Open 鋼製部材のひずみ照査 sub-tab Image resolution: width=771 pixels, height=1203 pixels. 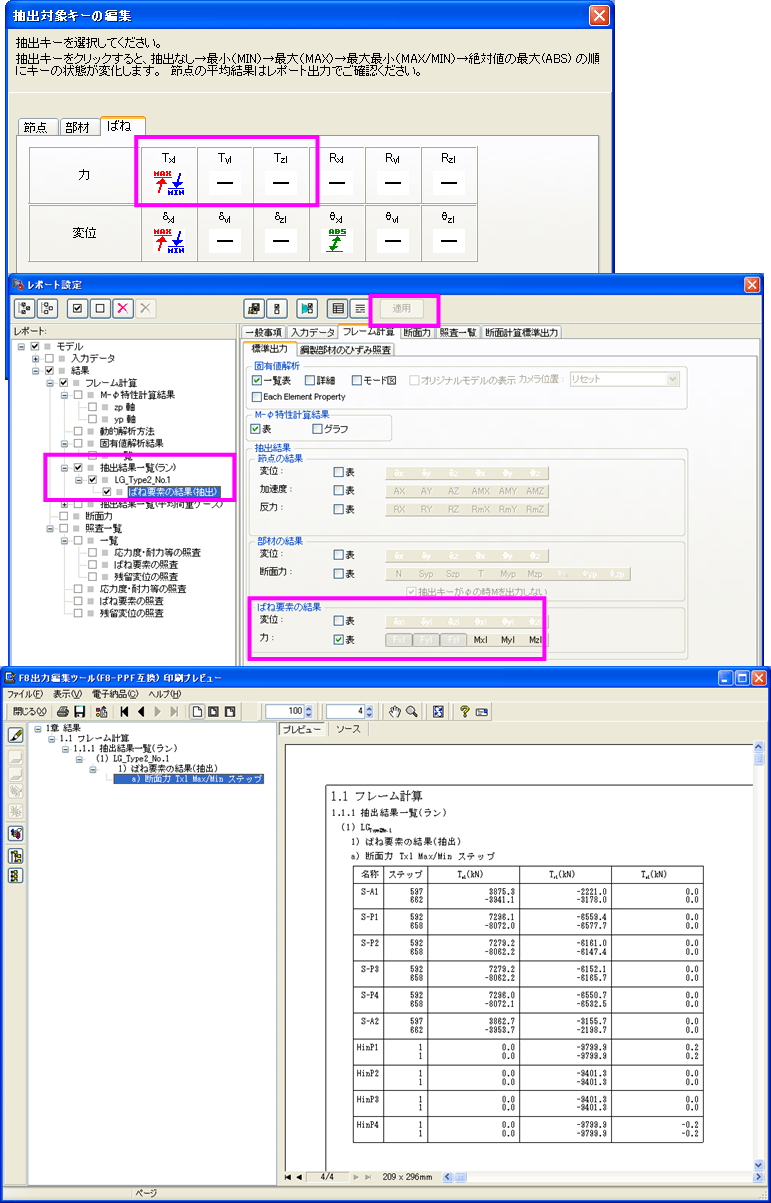345,349
